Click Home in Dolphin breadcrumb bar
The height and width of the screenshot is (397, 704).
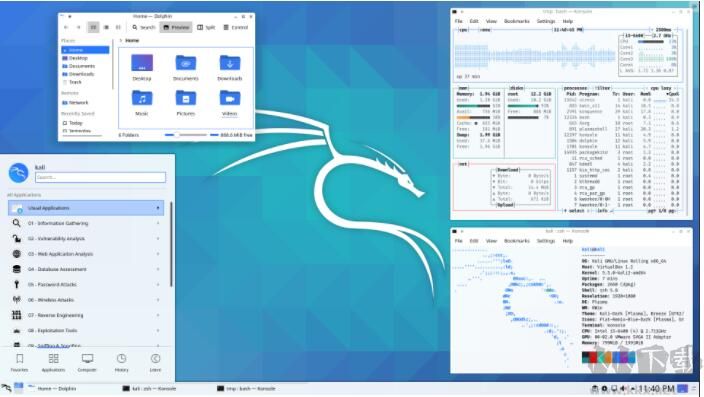(132, 40)
